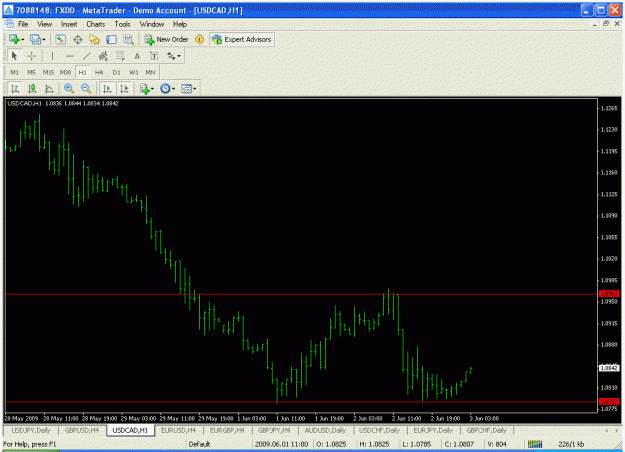Open the File menu
The width and height of the screenshot is (625, 452).
tap(23, 24)
